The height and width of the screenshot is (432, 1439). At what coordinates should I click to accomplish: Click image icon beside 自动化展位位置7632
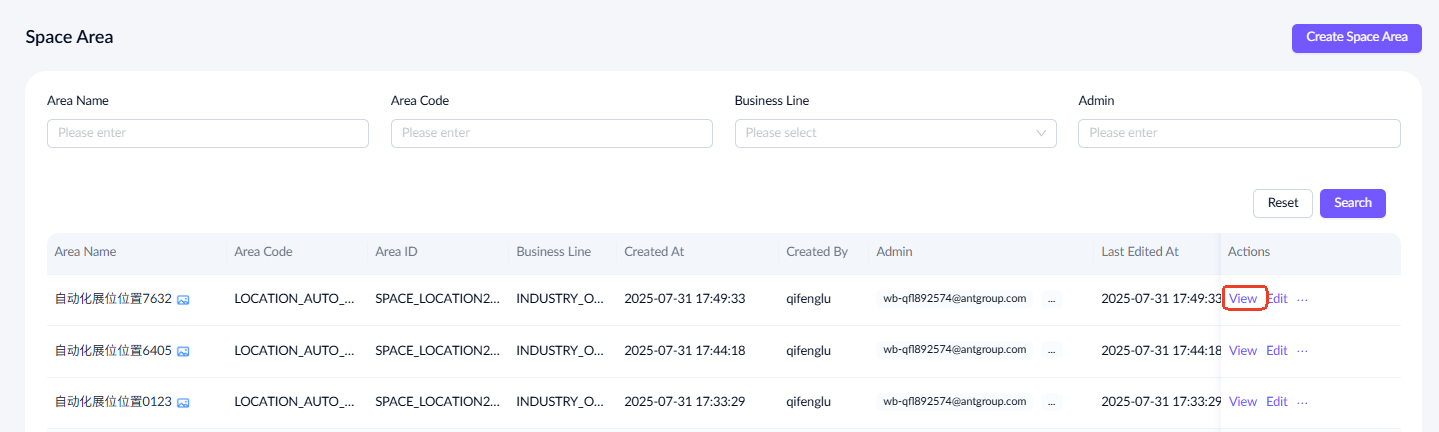[x=183, y=299]
